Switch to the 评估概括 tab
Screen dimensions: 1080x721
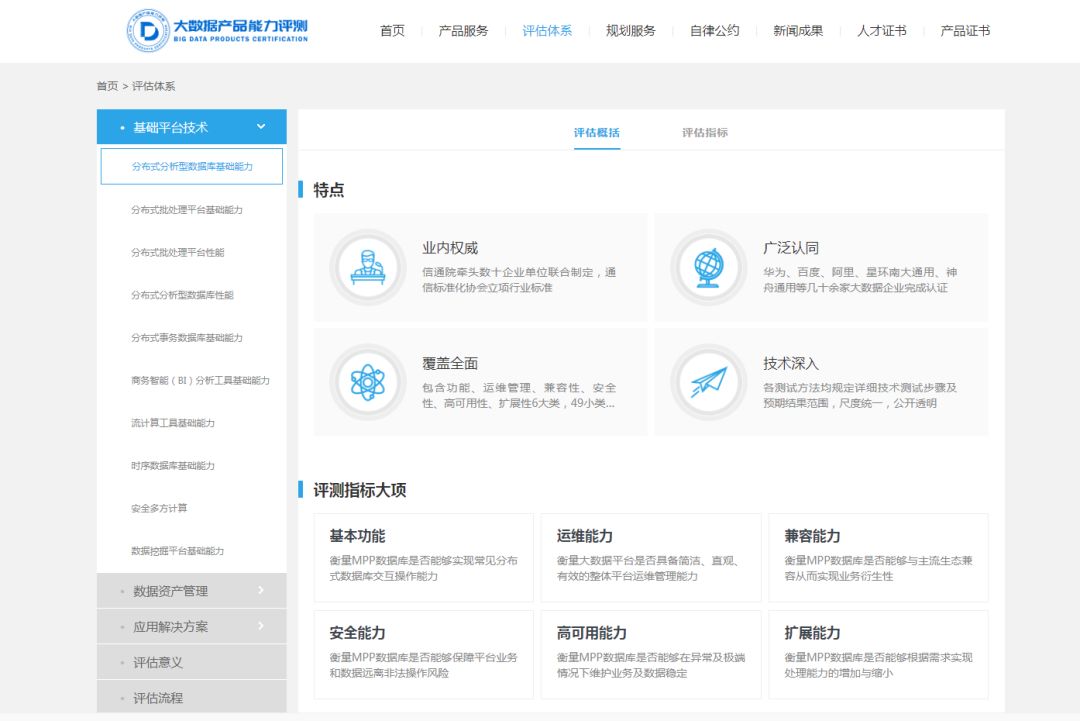[597, 132]
